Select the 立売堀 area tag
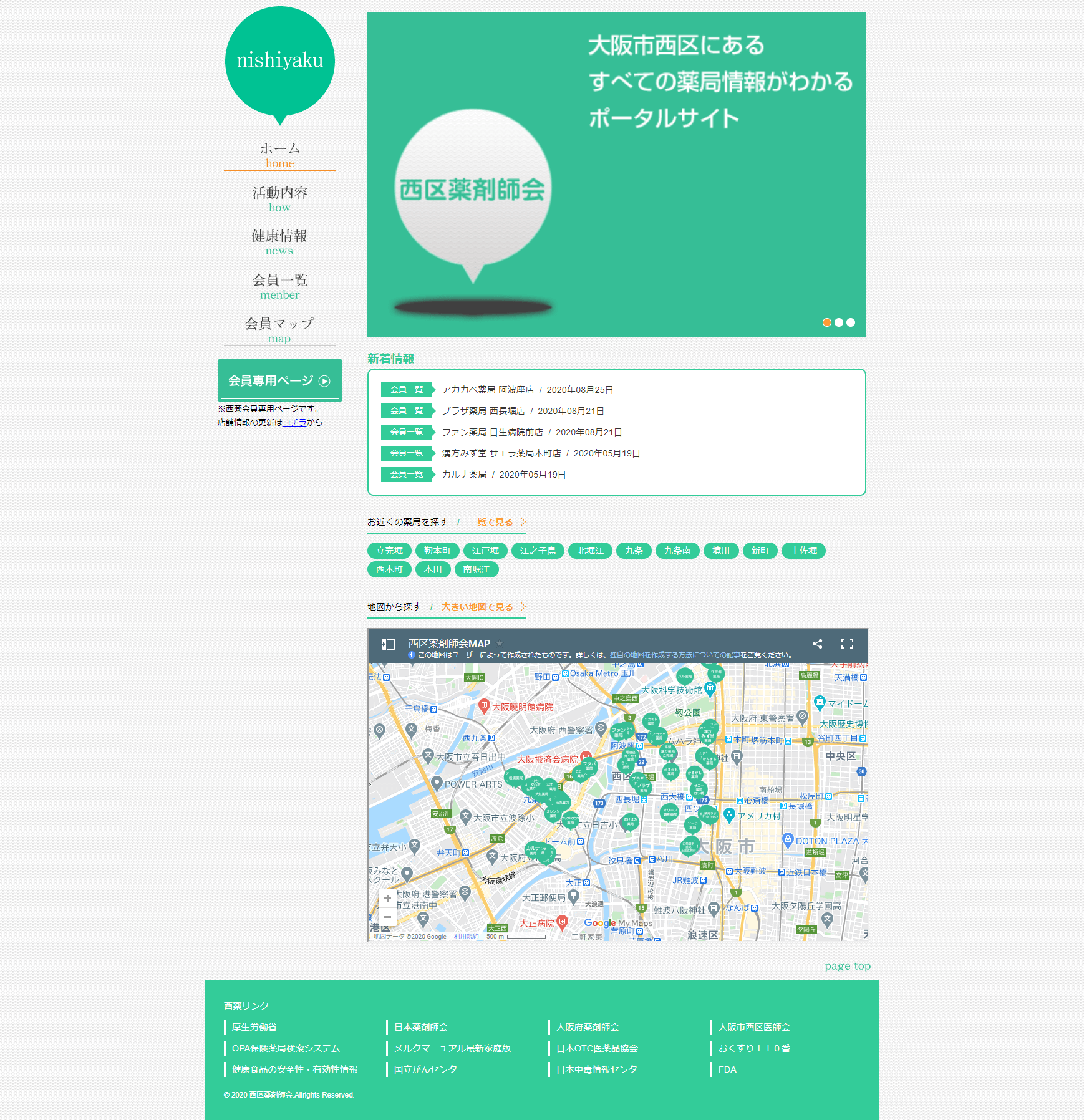 click(389, 551)
